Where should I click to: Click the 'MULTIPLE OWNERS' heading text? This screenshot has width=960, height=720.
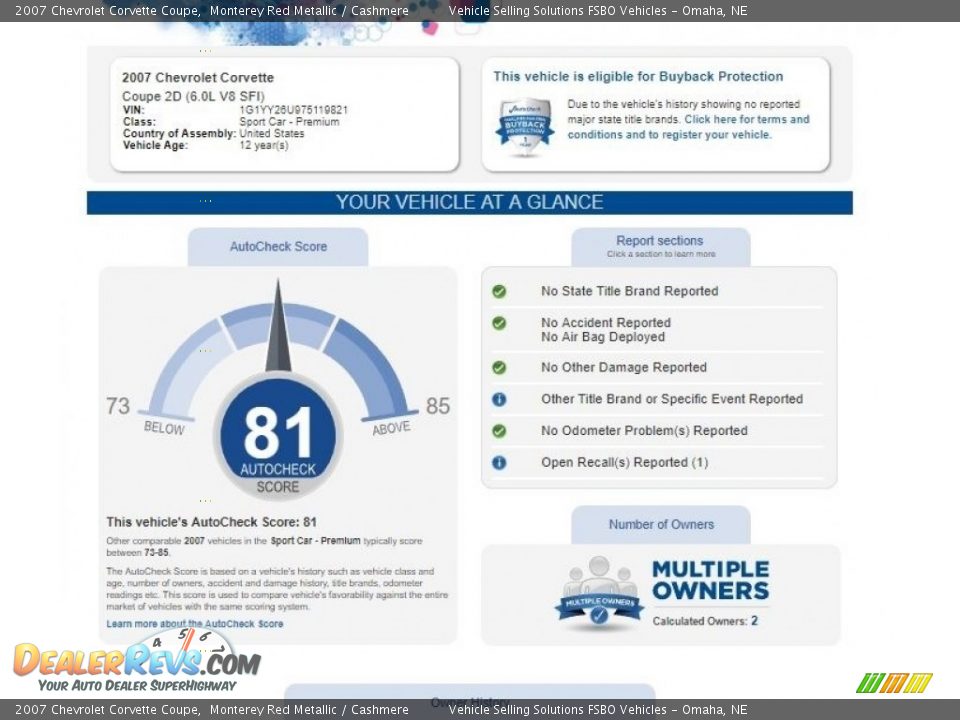(710, 580)
